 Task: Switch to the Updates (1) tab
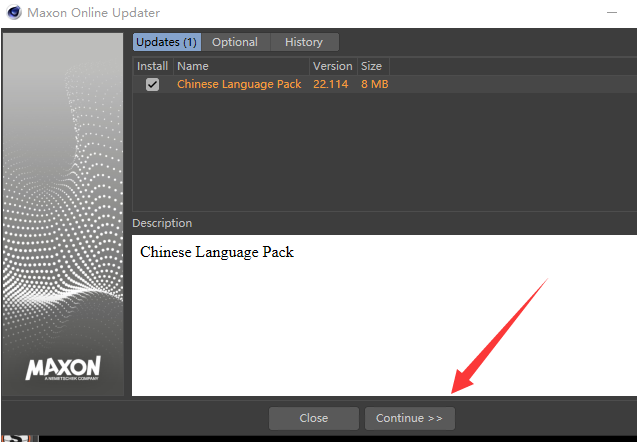click(x=167, y=42)
